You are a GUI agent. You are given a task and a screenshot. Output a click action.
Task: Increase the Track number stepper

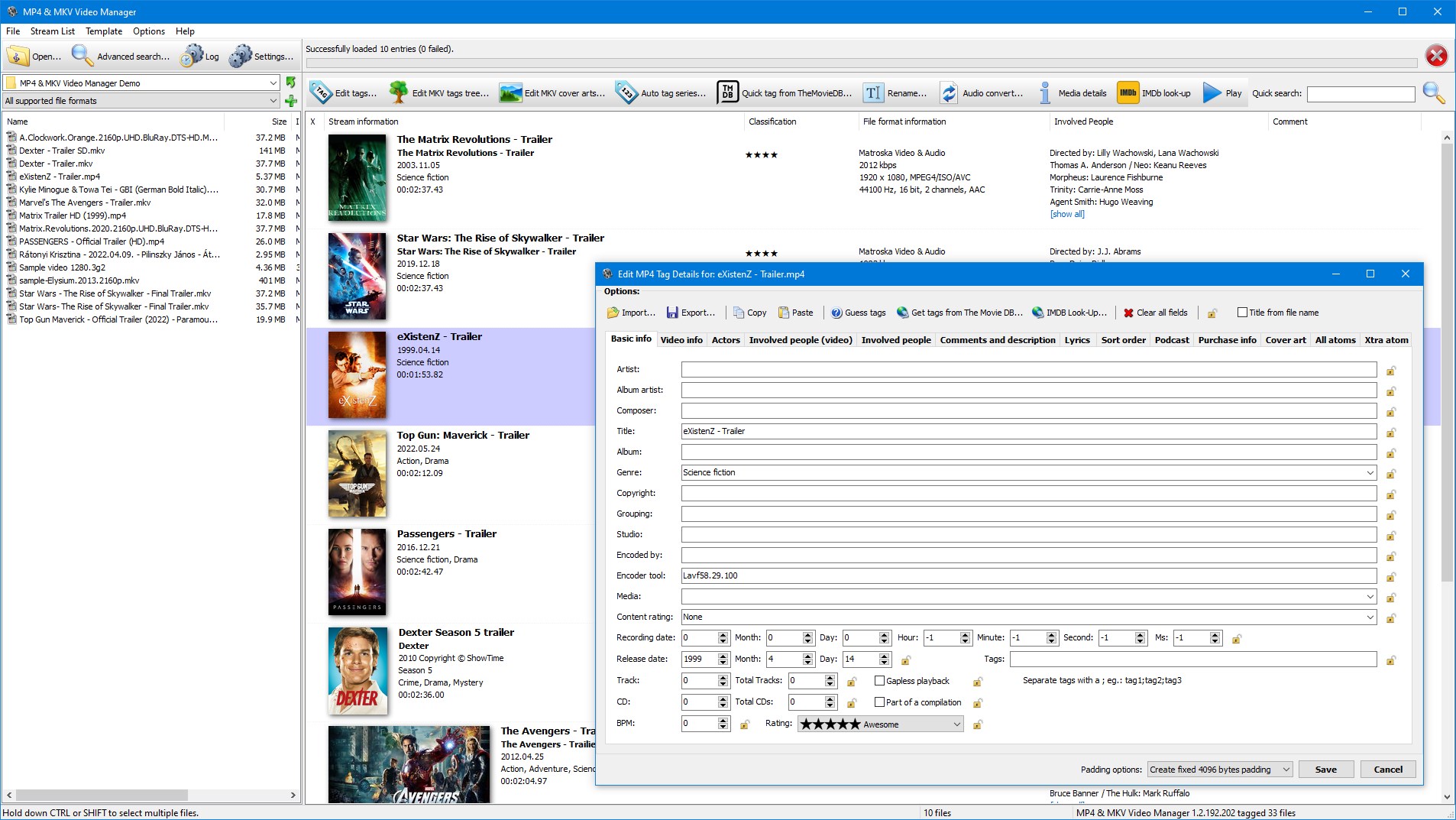(x=723, y=677)
